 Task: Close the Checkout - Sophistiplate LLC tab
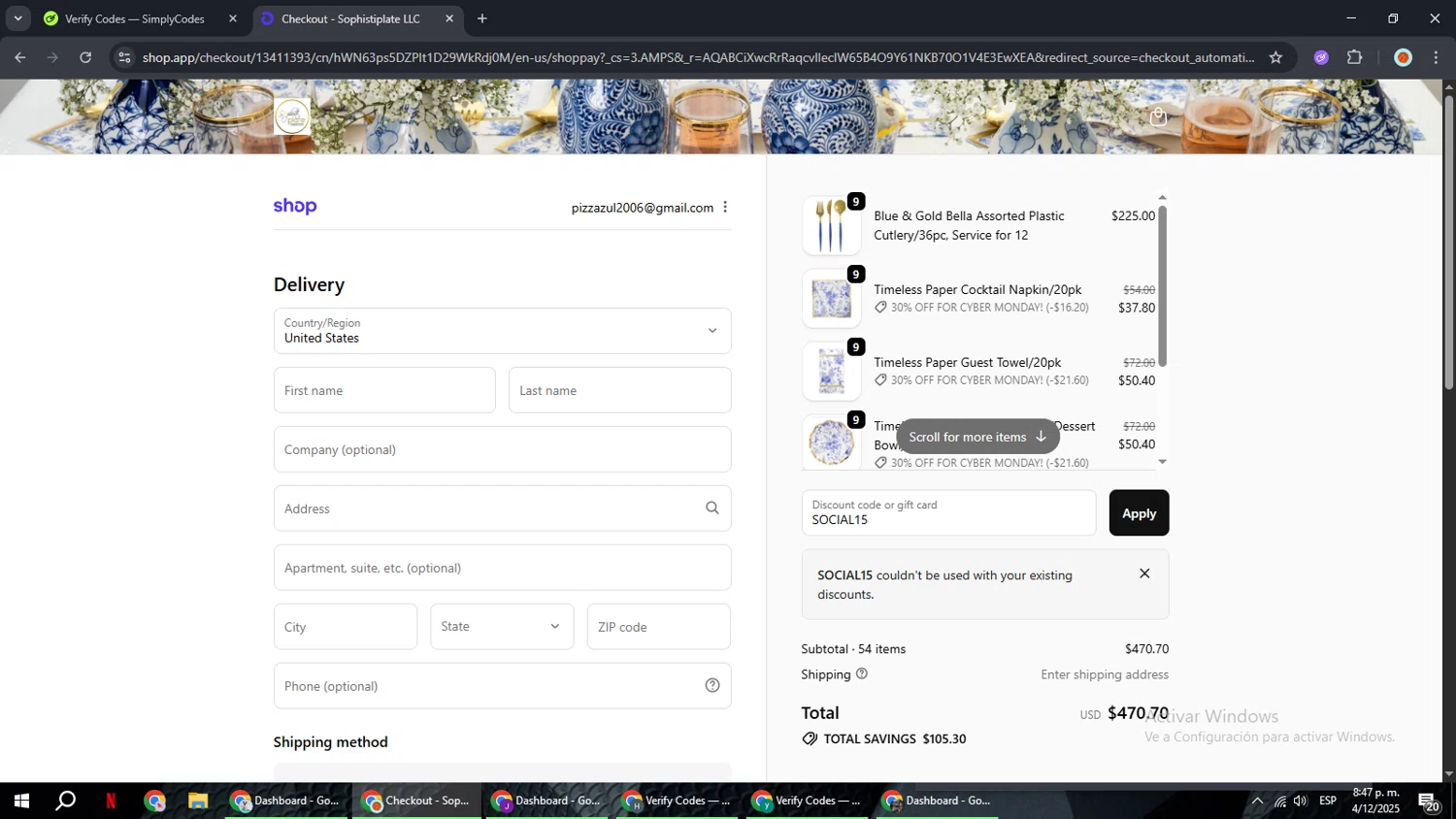click(449, 18)
